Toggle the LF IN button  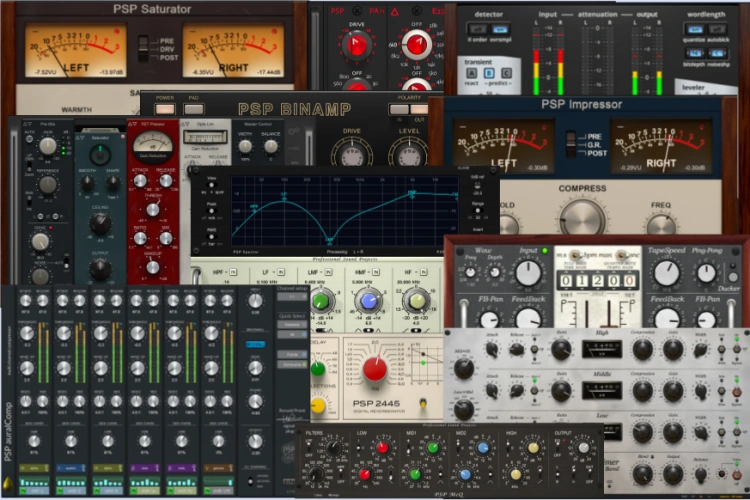[x=281, y=272]
